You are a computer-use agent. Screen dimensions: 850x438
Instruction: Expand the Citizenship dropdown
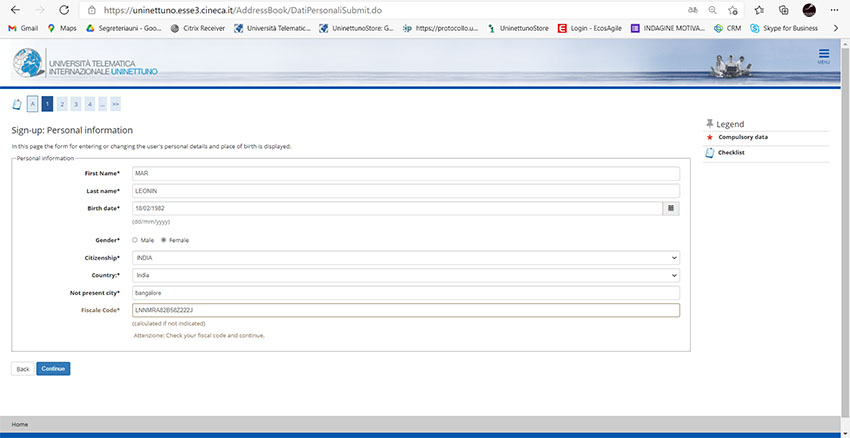click(x=405, y=258)
